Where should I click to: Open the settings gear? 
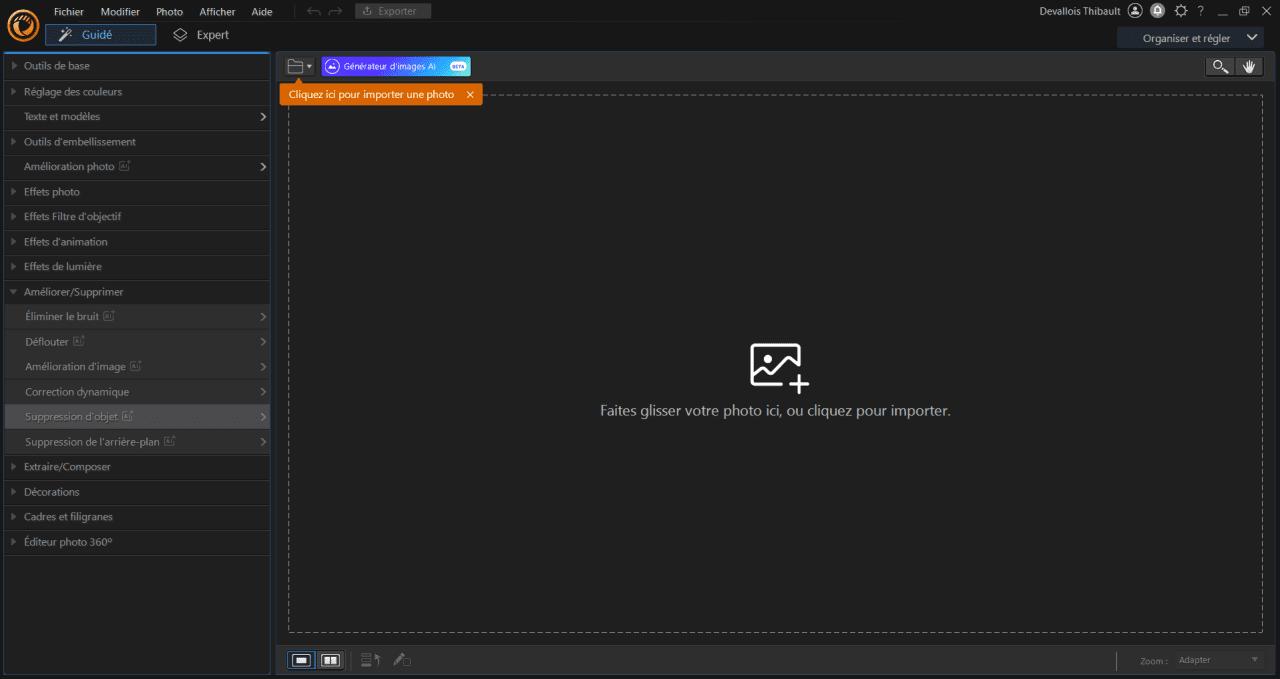coord(1180,12)
